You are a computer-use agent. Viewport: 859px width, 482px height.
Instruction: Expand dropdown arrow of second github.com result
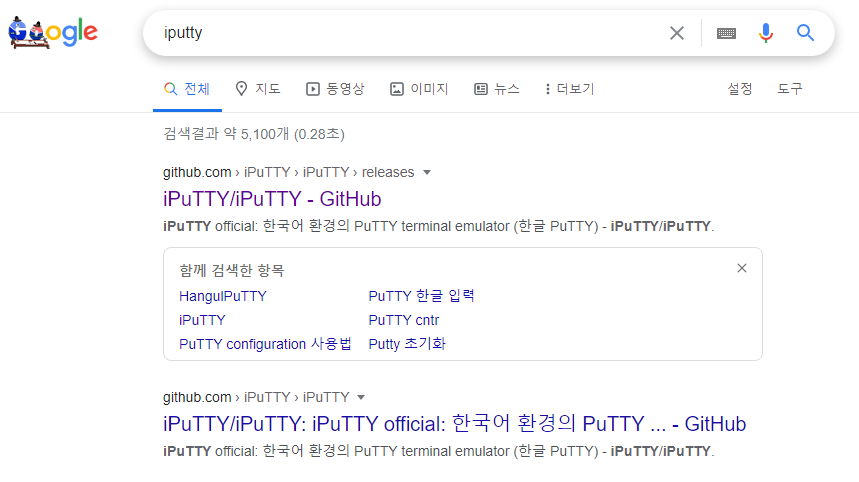[x=360, y=398]
